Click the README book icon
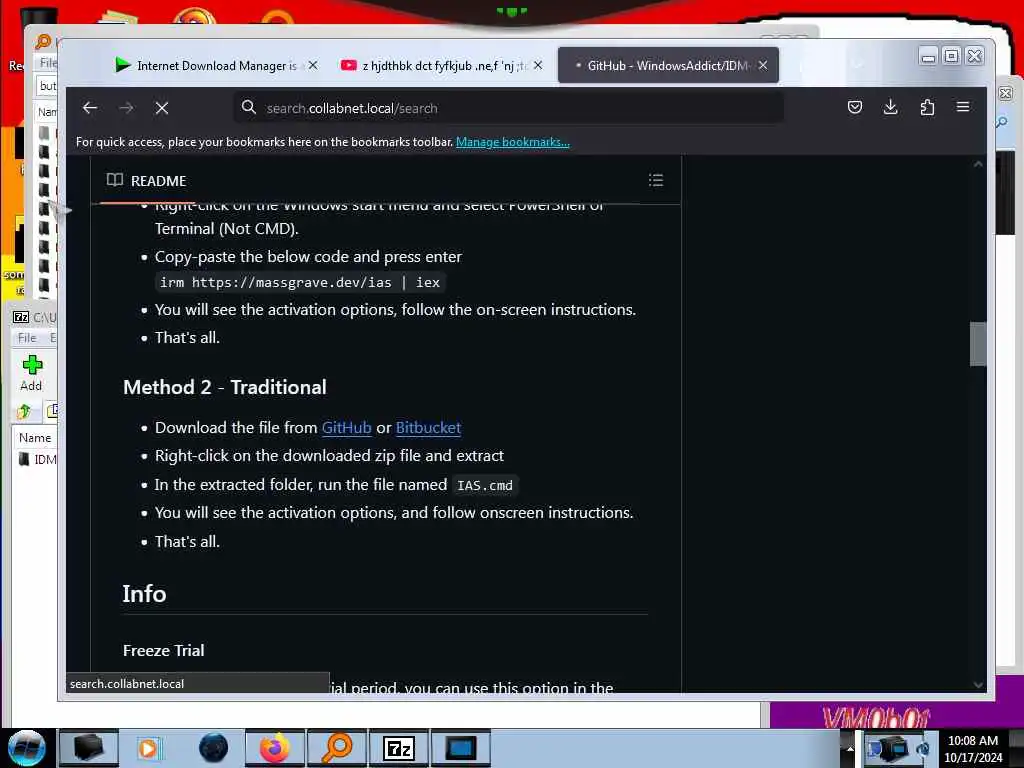This screenshot has width=1024, height=768. tap(114, 180)
